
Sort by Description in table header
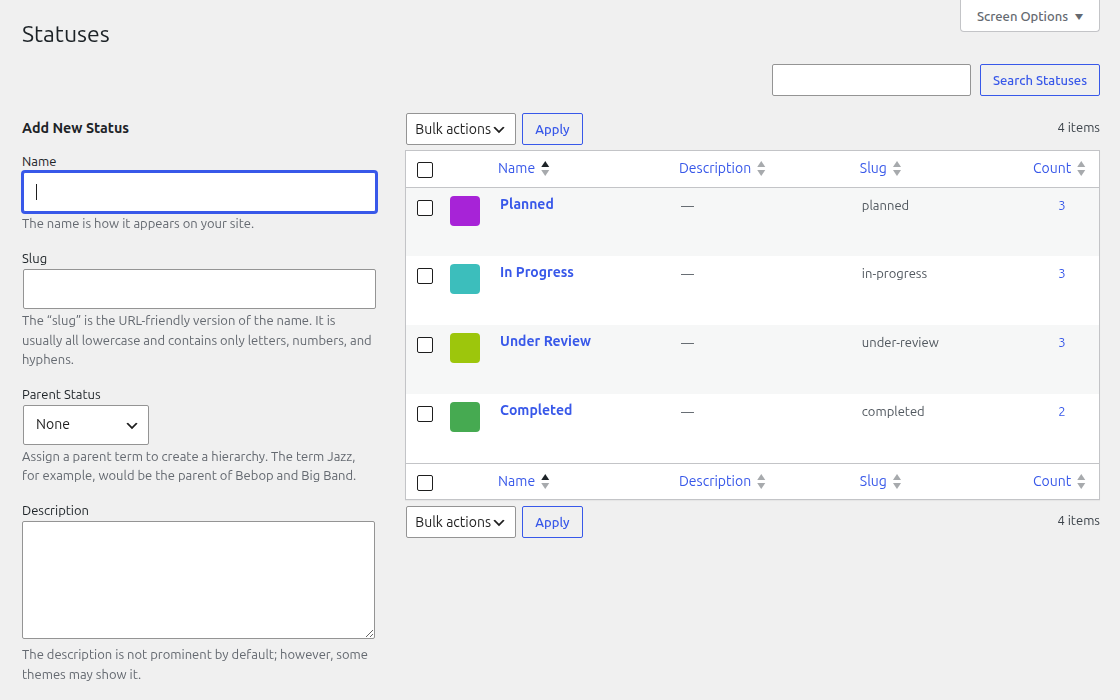[721, 169]
